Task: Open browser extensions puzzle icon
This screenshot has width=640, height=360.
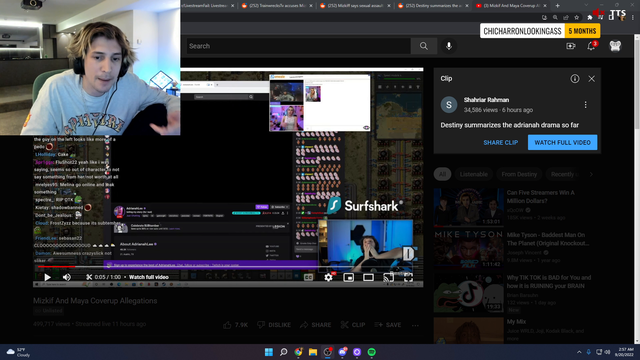Action: 589,18
